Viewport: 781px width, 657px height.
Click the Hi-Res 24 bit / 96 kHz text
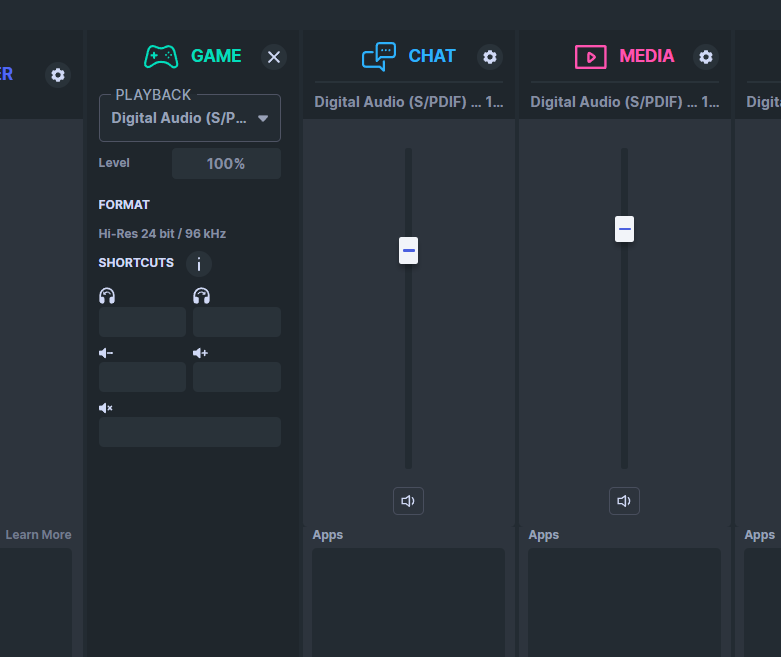162,234
